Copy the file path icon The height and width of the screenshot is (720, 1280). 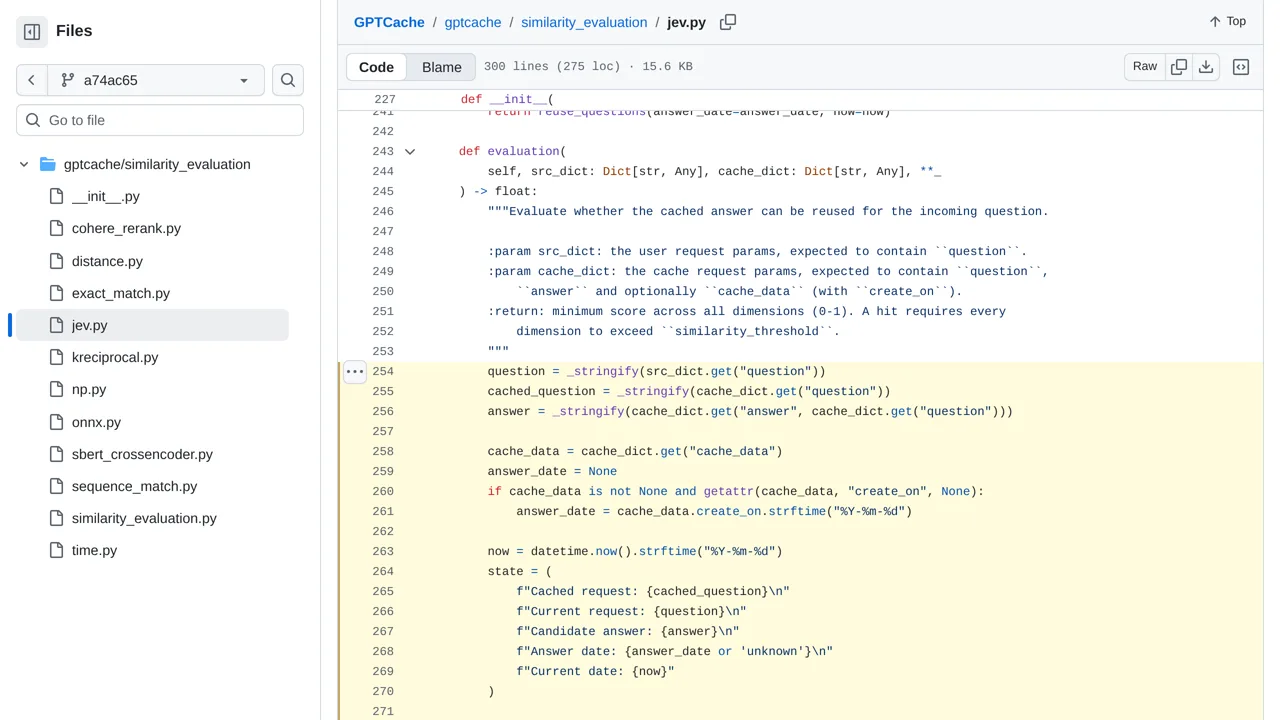[x=728, y=22]
